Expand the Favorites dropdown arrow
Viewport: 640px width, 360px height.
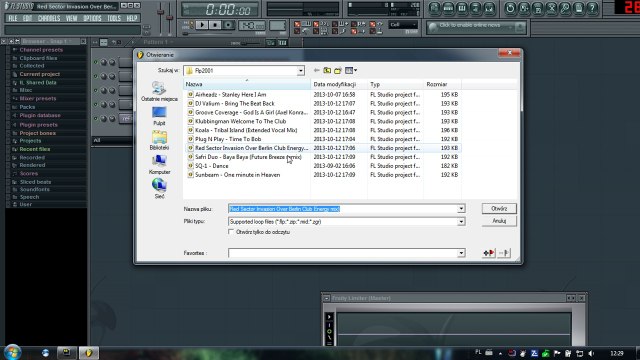point(461,253)
